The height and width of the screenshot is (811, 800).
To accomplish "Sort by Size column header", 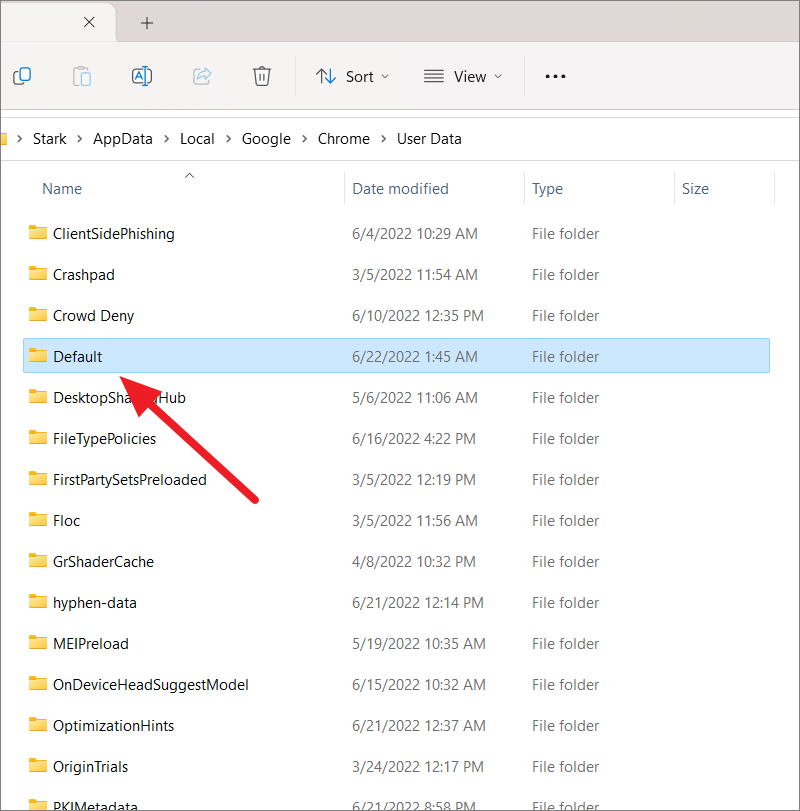I will point(695,189).
